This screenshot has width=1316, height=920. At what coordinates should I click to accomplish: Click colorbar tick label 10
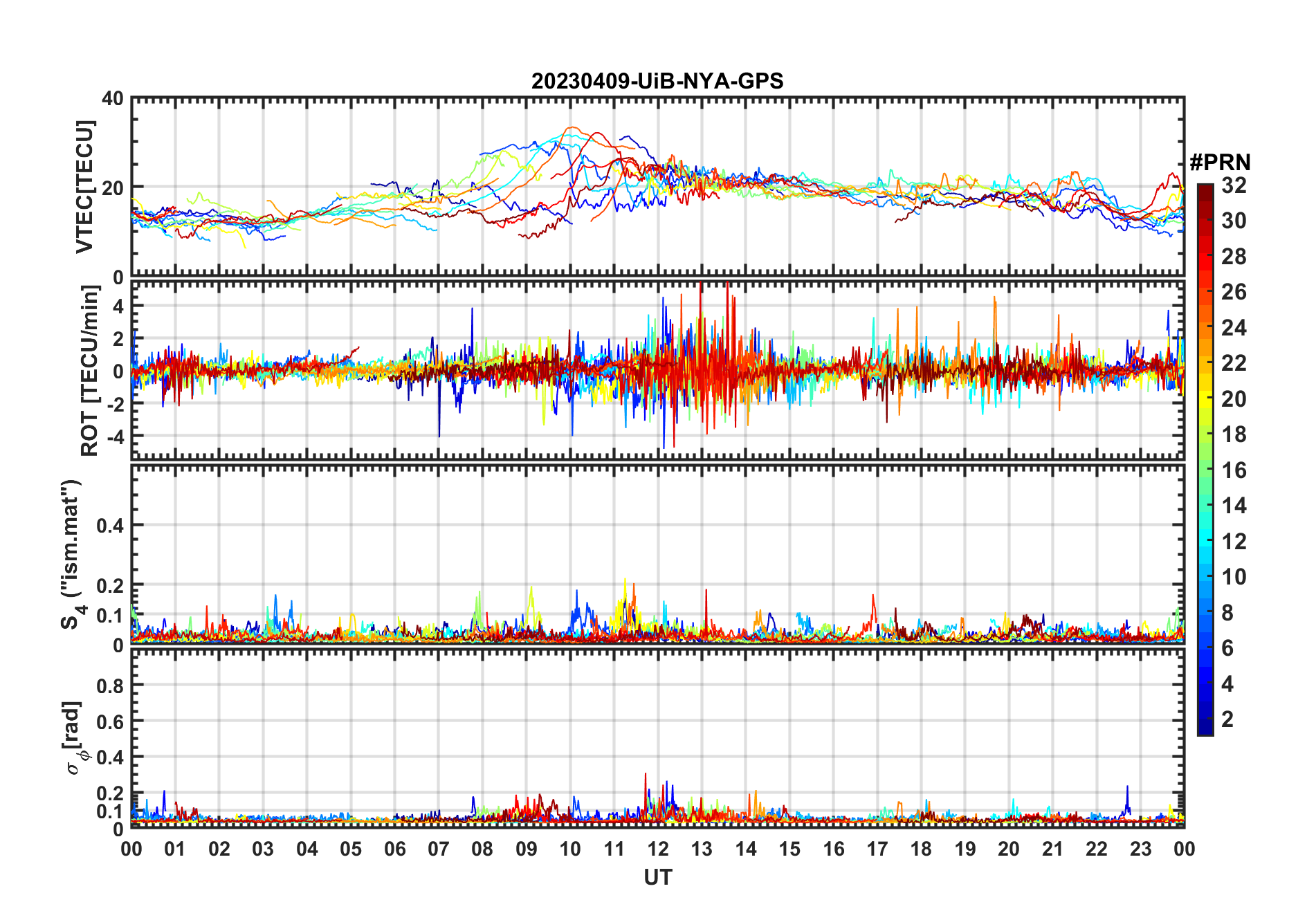tap(1234, 577)
